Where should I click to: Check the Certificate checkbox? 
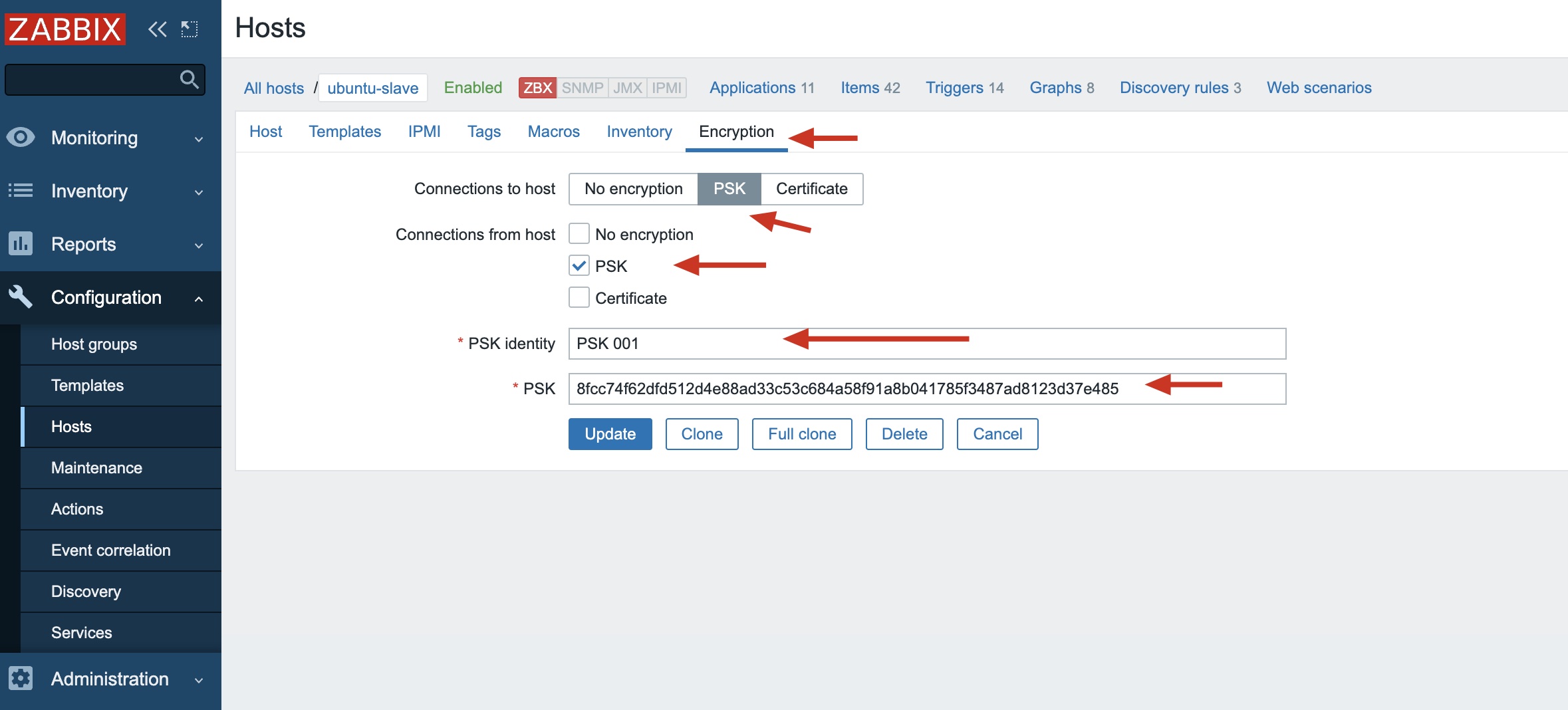579,298
